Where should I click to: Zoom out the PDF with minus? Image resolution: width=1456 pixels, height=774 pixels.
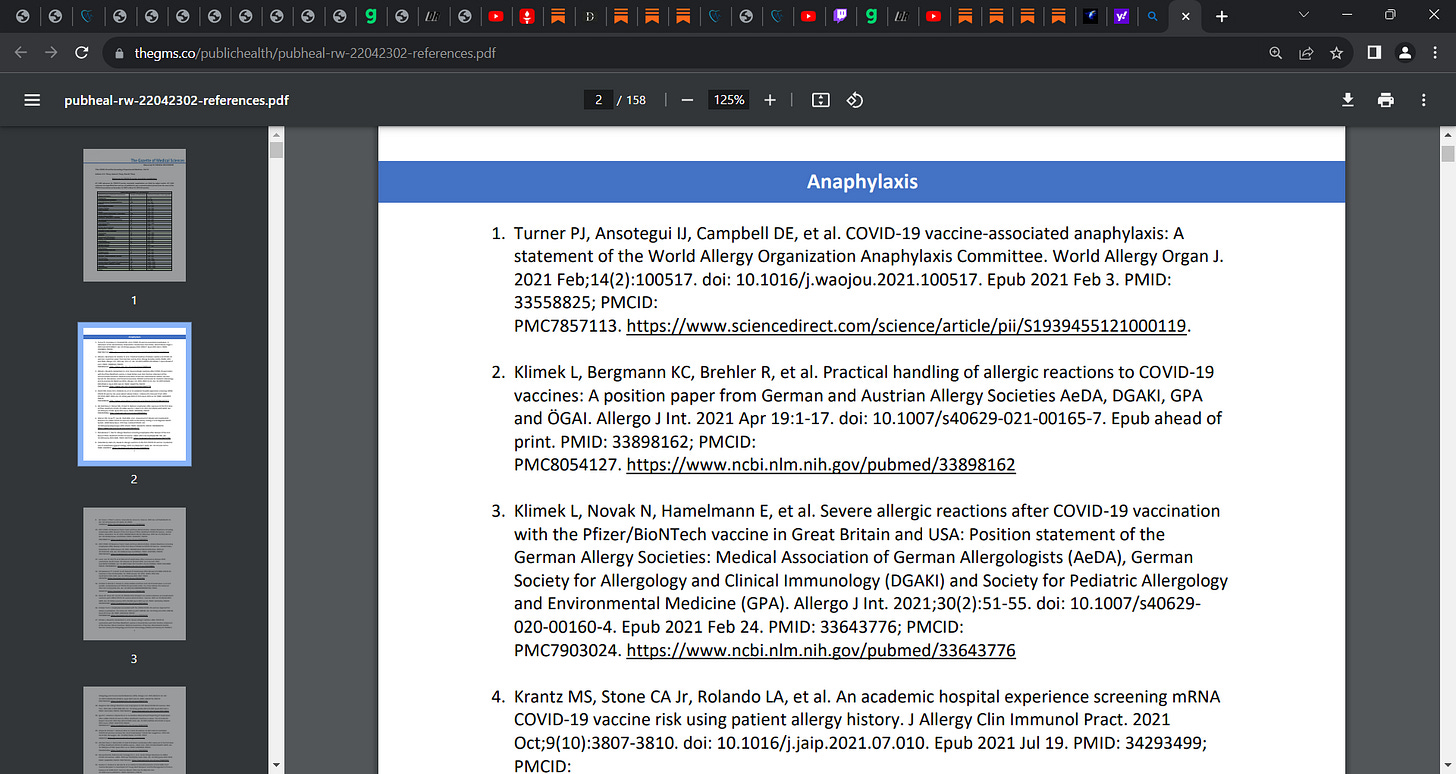pyautogui.click(x=687, y=100)
